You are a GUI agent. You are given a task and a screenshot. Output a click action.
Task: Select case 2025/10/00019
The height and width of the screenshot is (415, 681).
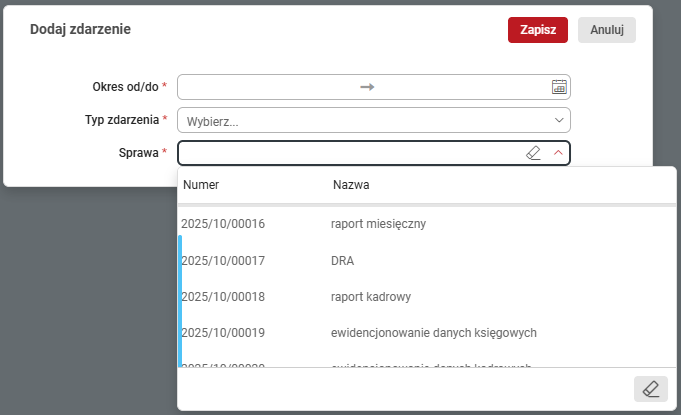(x=223, y=333)
